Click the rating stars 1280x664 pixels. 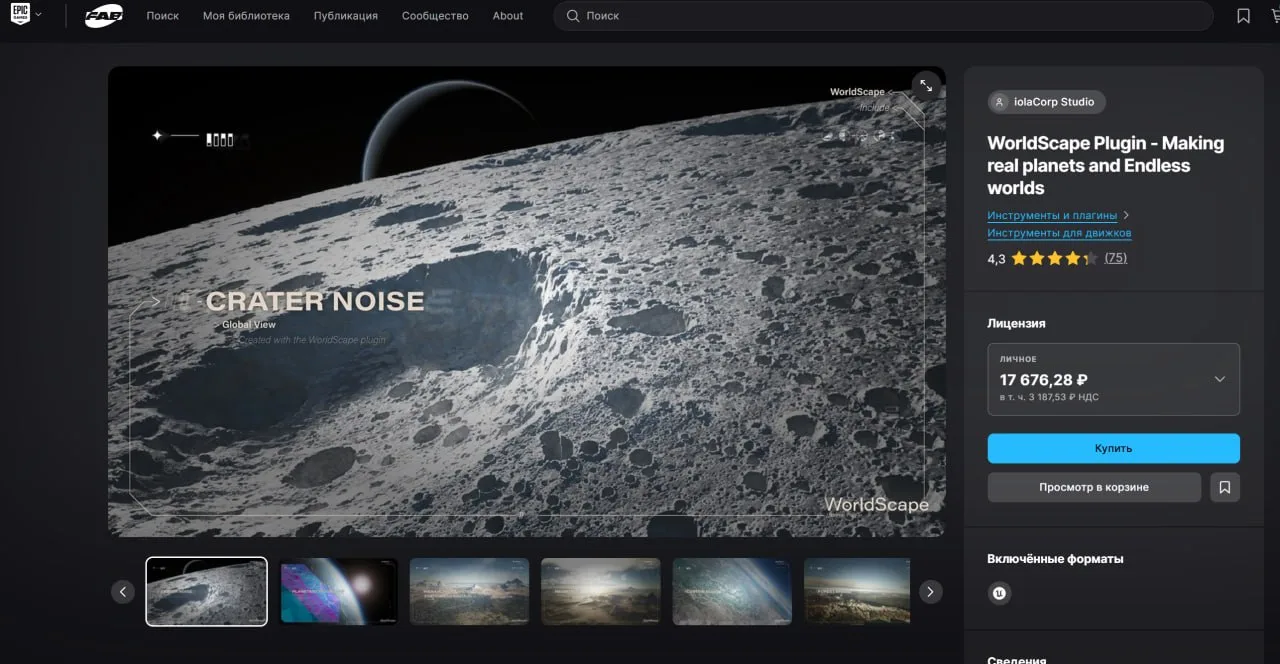pyautogui.click(x=1054, y=258)
